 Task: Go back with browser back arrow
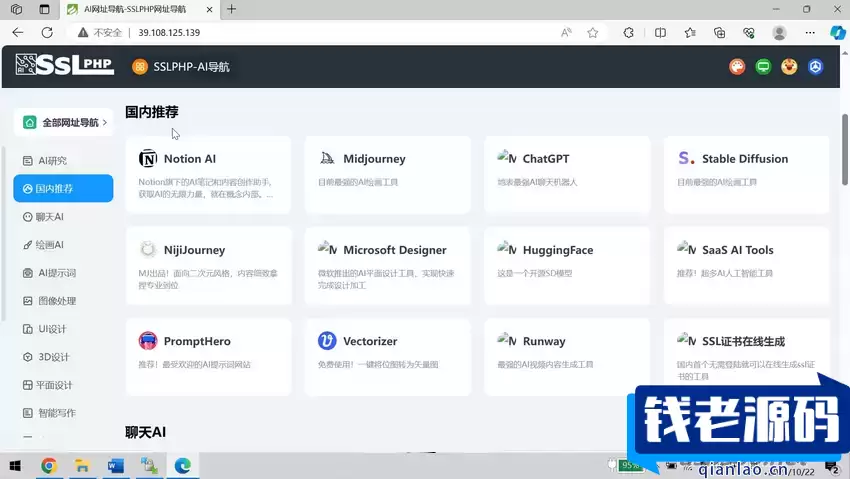click(x=18, y=33)
